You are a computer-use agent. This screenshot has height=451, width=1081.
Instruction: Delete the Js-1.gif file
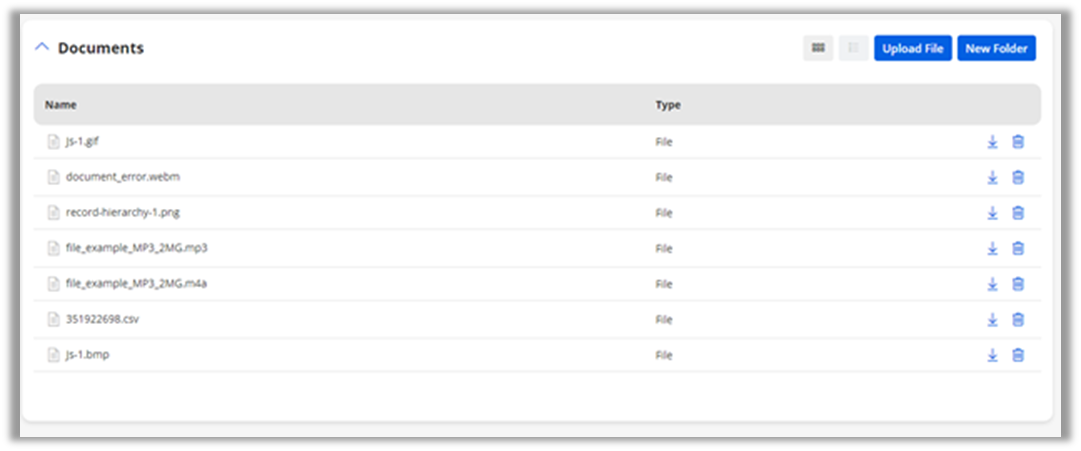1018,142
